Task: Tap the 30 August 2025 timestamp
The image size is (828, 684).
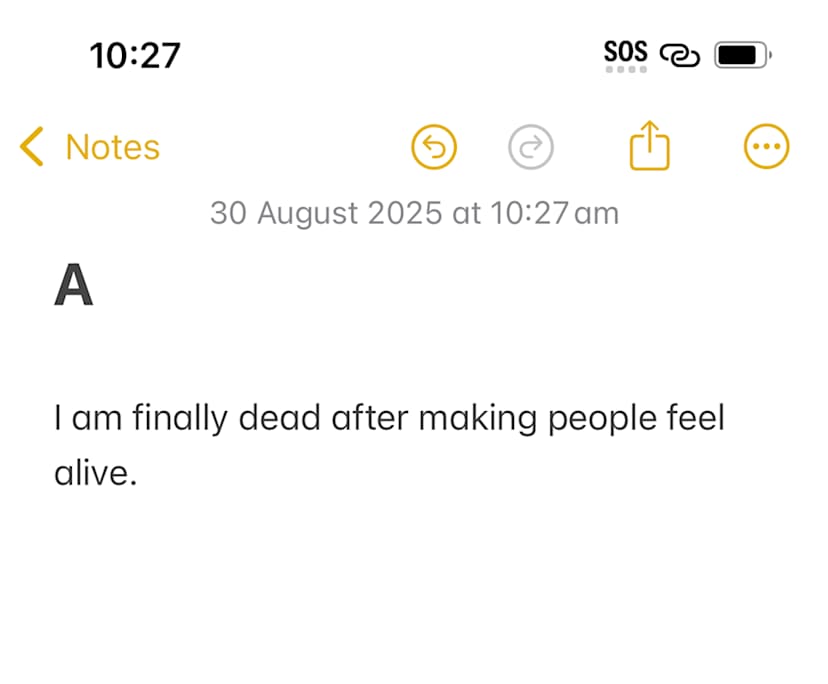Action: [x=414, y=212]
